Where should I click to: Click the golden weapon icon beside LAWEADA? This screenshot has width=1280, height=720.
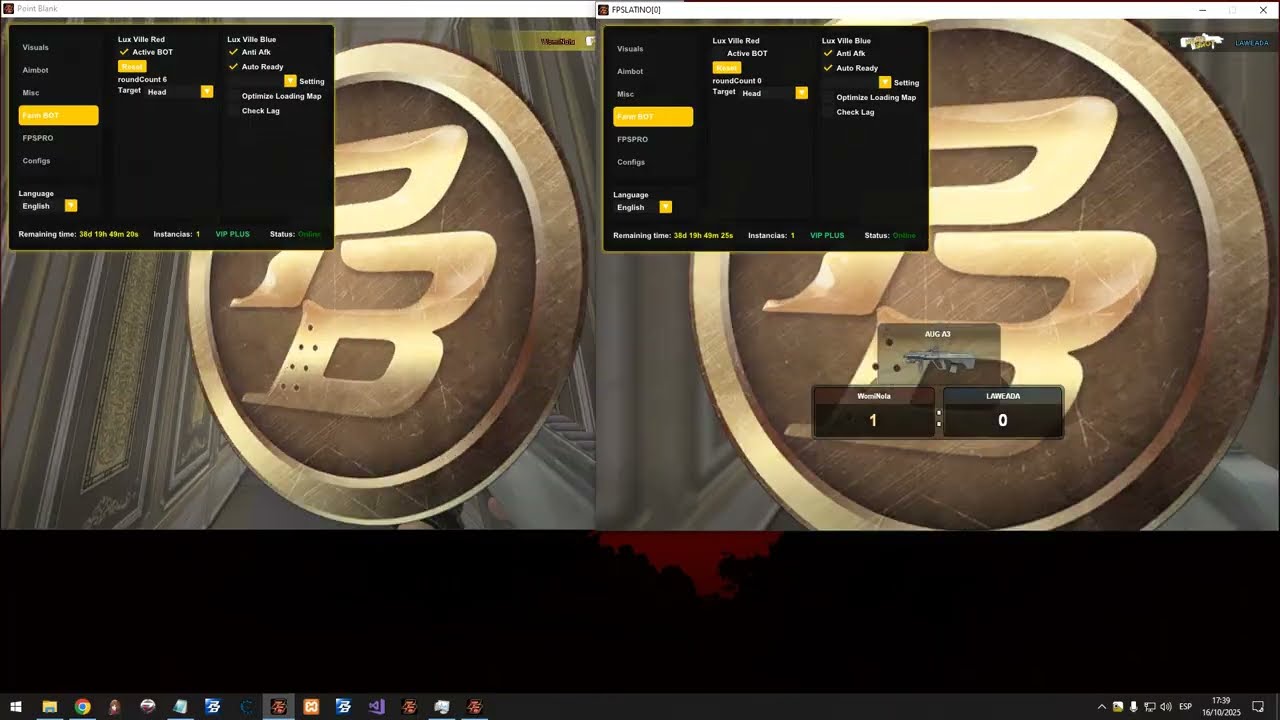pos(1202,42)
